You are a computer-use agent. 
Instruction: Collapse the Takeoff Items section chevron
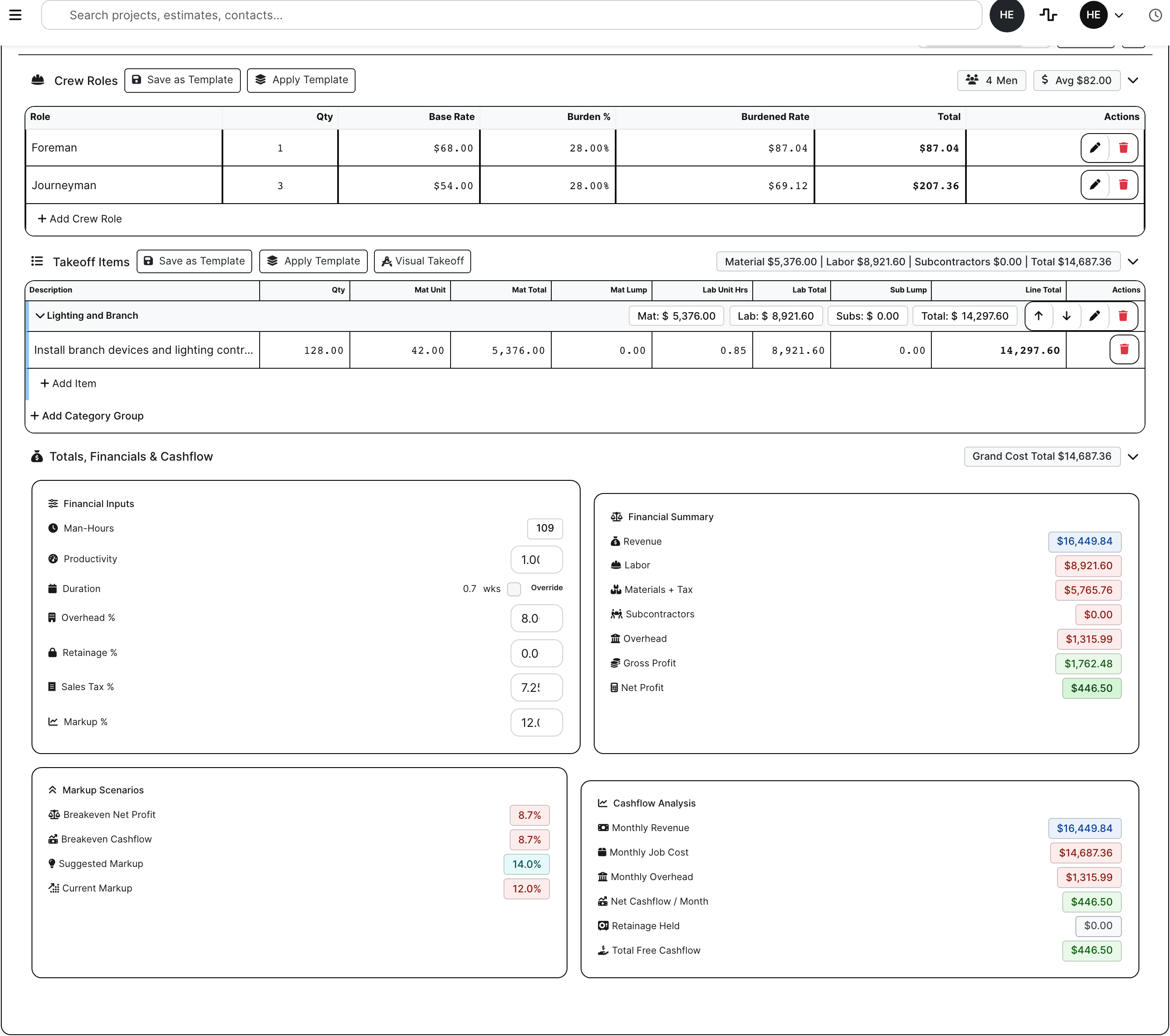[x=1133, y=261]
